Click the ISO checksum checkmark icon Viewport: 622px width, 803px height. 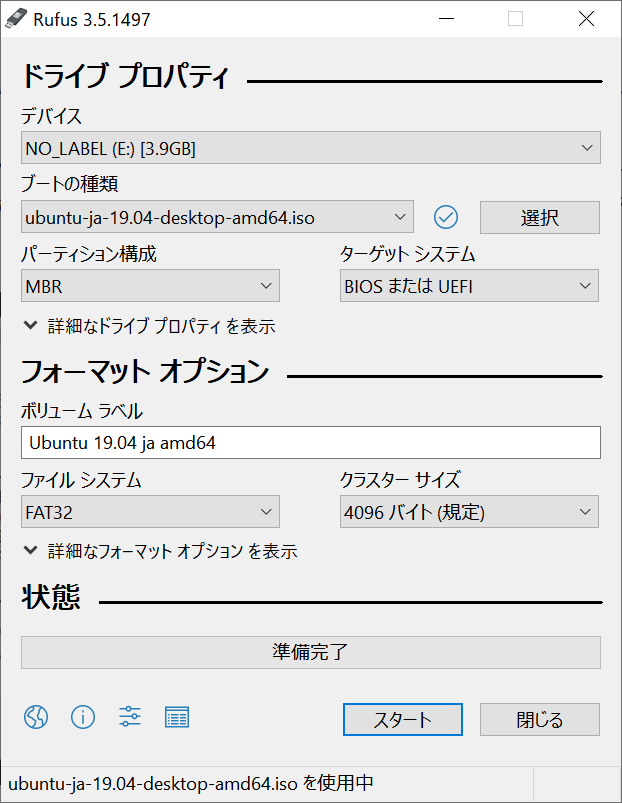click(x=446, y=217)
